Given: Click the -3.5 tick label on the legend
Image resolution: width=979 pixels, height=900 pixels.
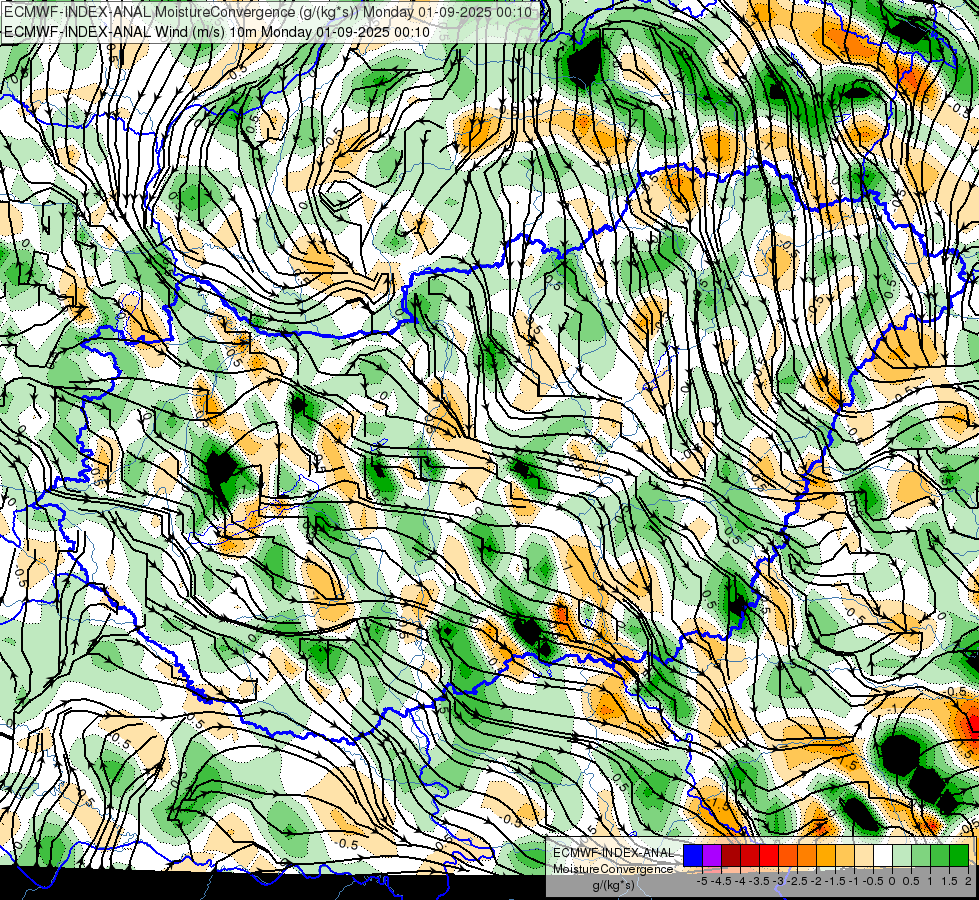Looking at the screenshot, I should tap(760, 881).
